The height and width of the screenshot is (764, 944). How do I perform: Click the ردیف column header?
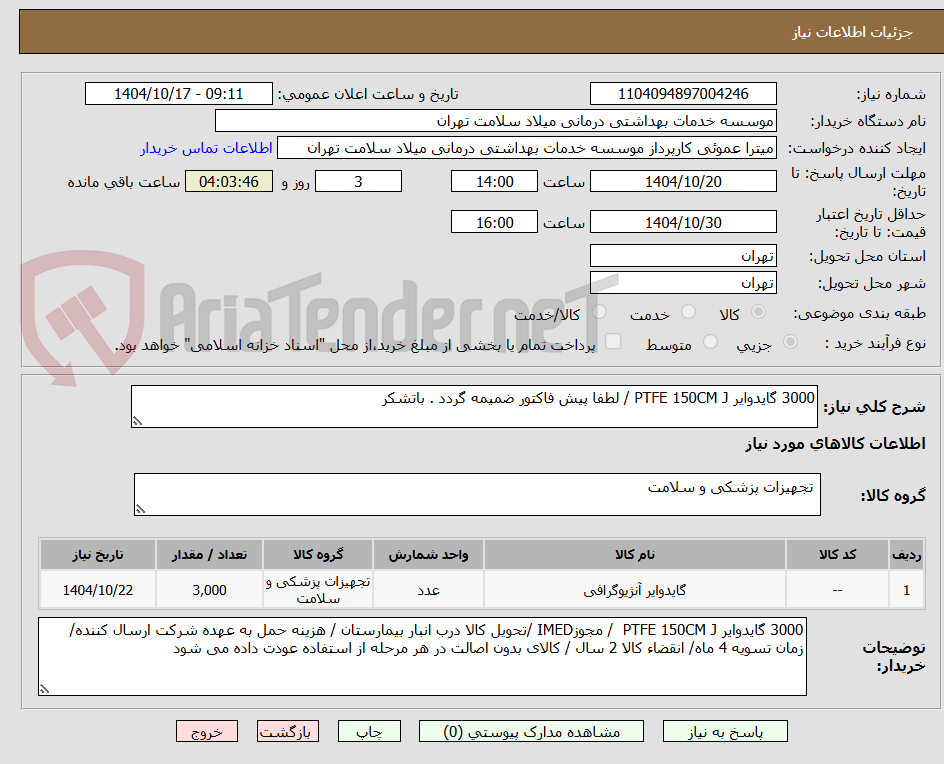coord(907,554)
